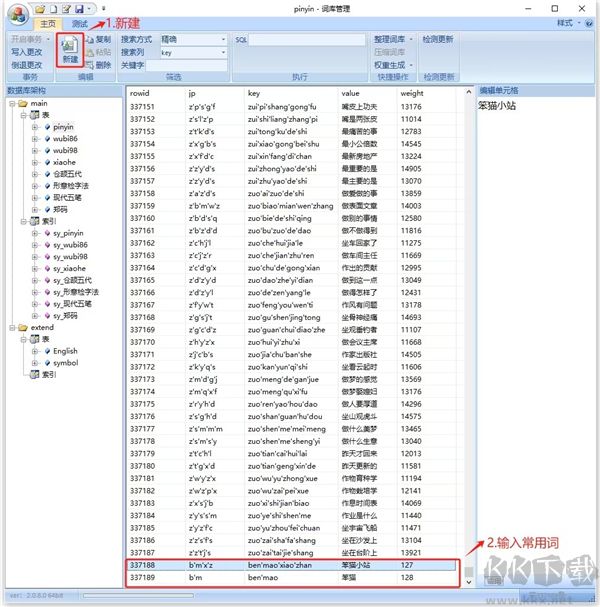Image resolution: width=600 pixels, height=607 pixels.
Task: Open the 搜索方式 combo box showing 精确
Action: pos(193,39)
